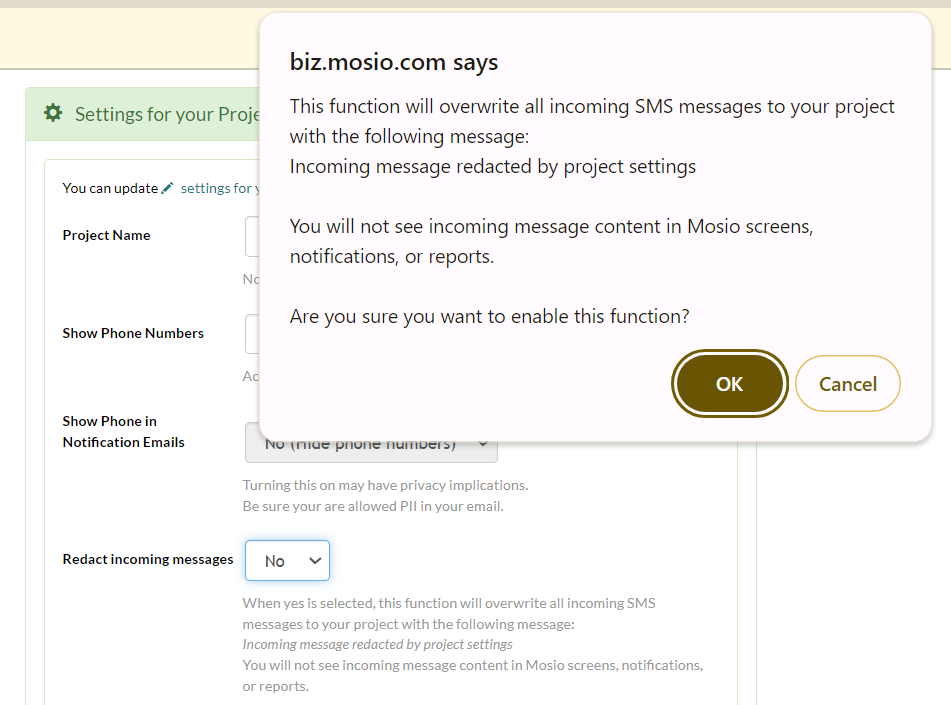Click the biz.mosio.com dialog title

(392, 61)
